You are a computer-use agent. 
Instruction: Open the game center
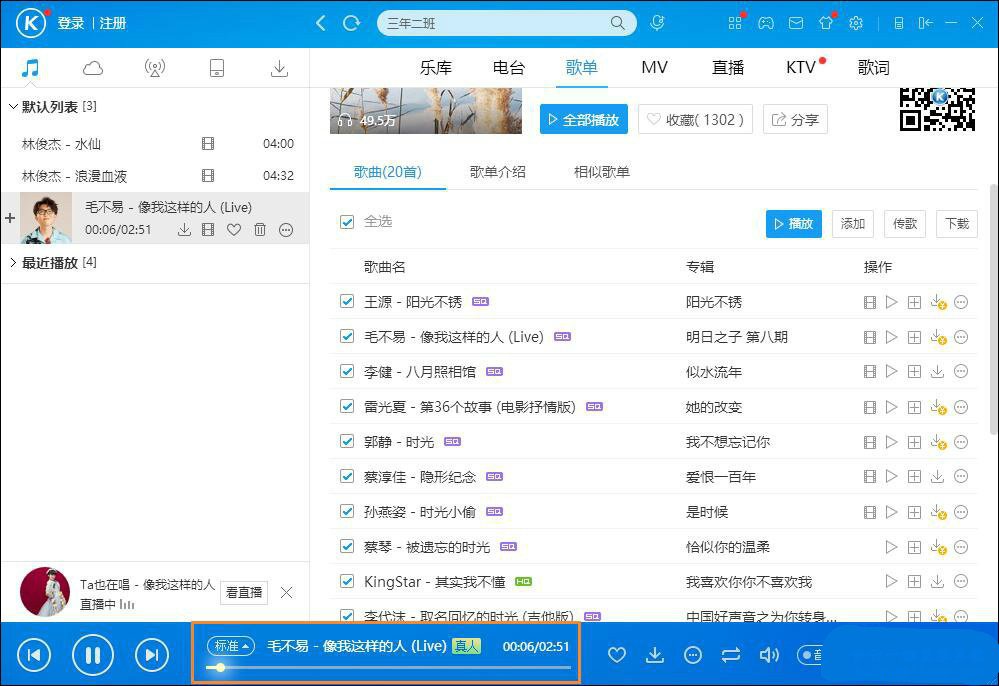pyautogui.click(x=765, y=22)
